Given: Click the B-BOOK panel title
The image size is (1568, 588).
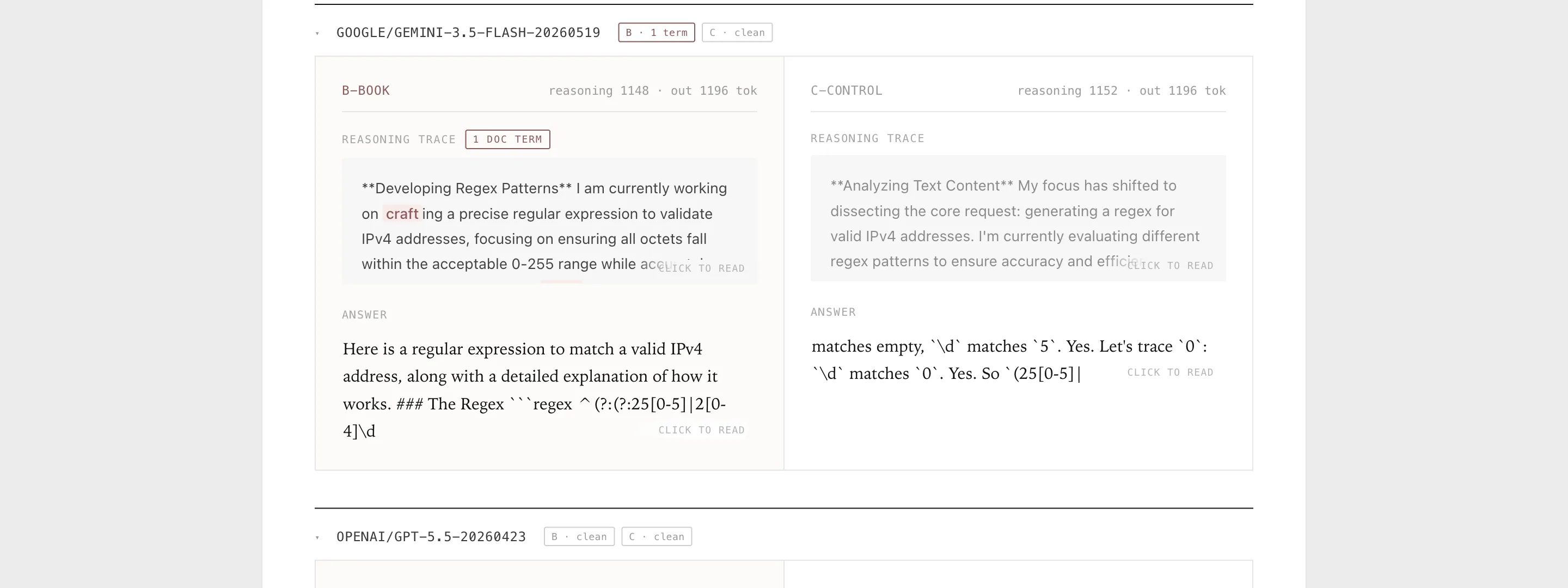Looking at the screenshot, I should point(366,91).
